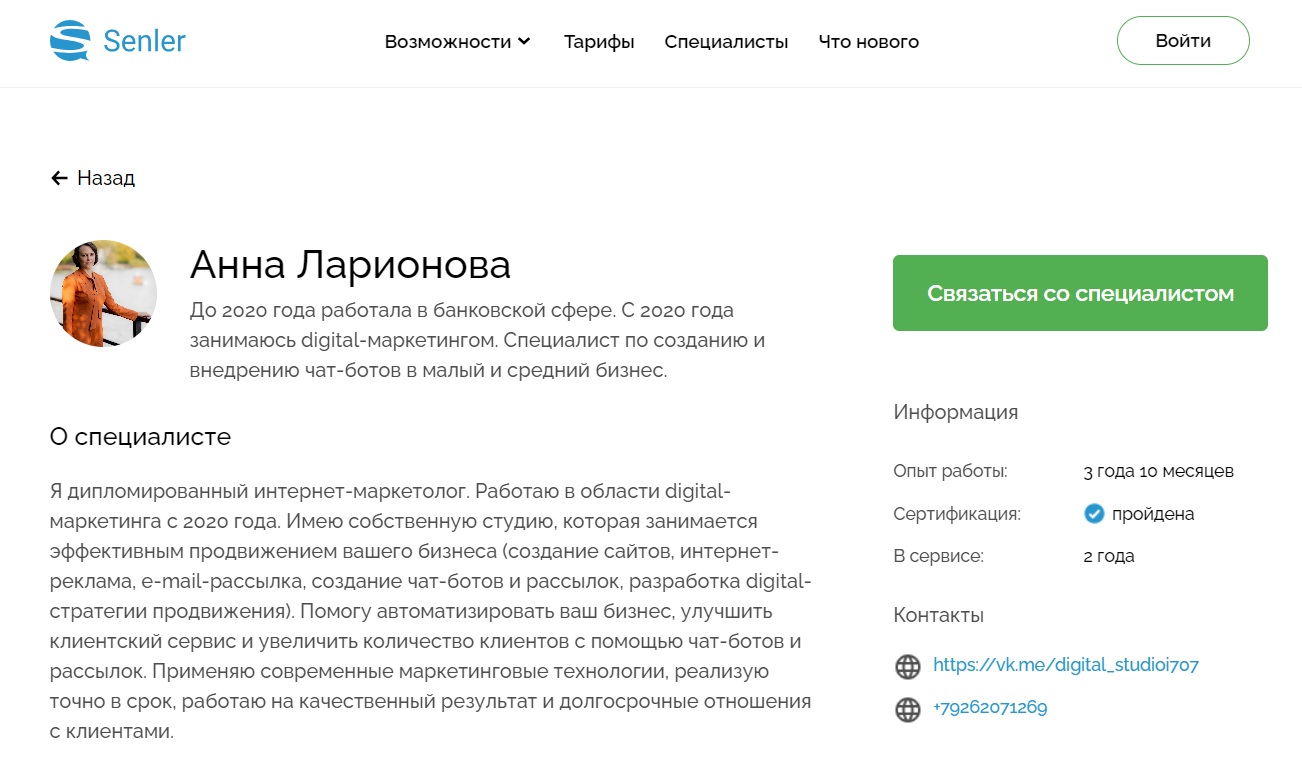Click the paragraph starting Я дипломированный
Screen dimensions: 1302x776
(431, 611)
